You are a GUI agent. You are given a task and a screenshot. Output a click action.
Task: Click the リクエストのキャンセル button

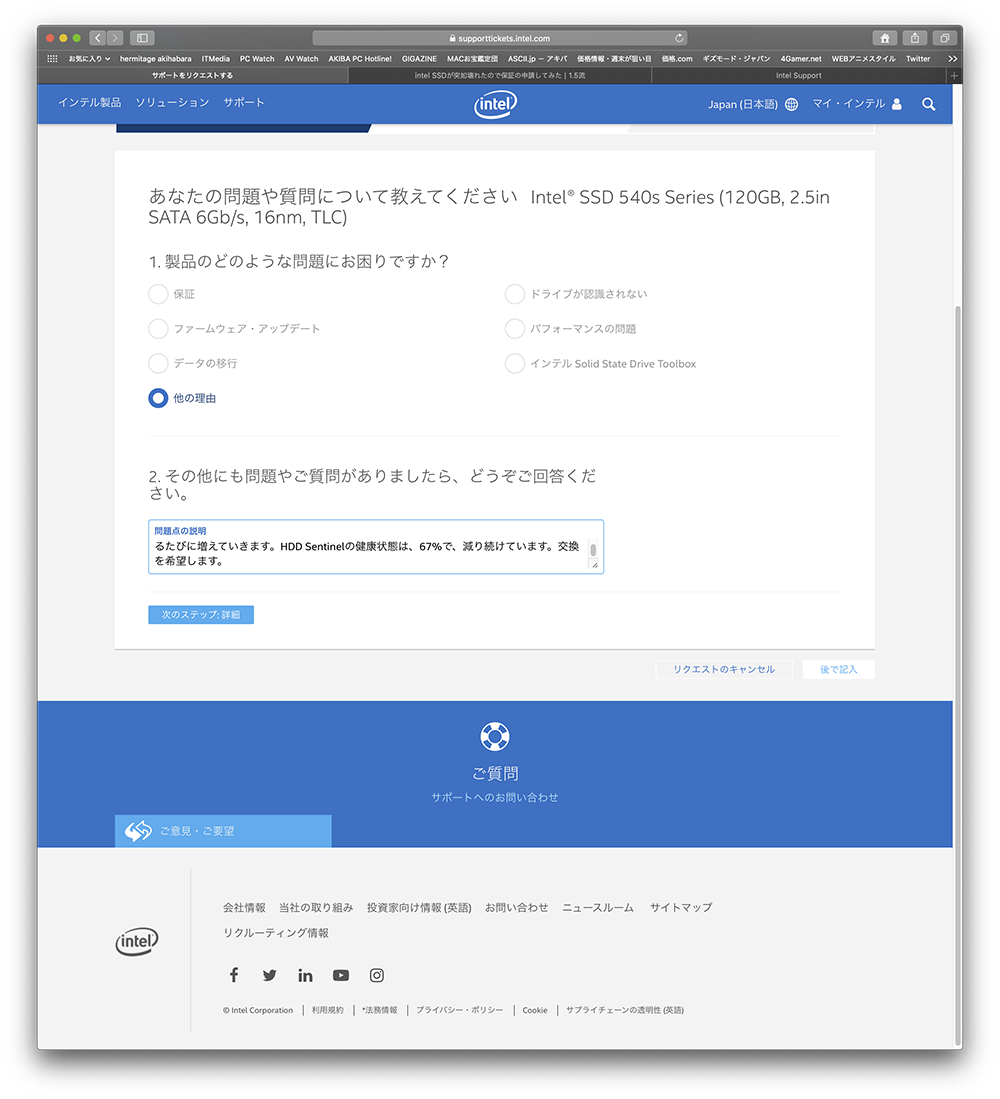[x=724, y=669]
